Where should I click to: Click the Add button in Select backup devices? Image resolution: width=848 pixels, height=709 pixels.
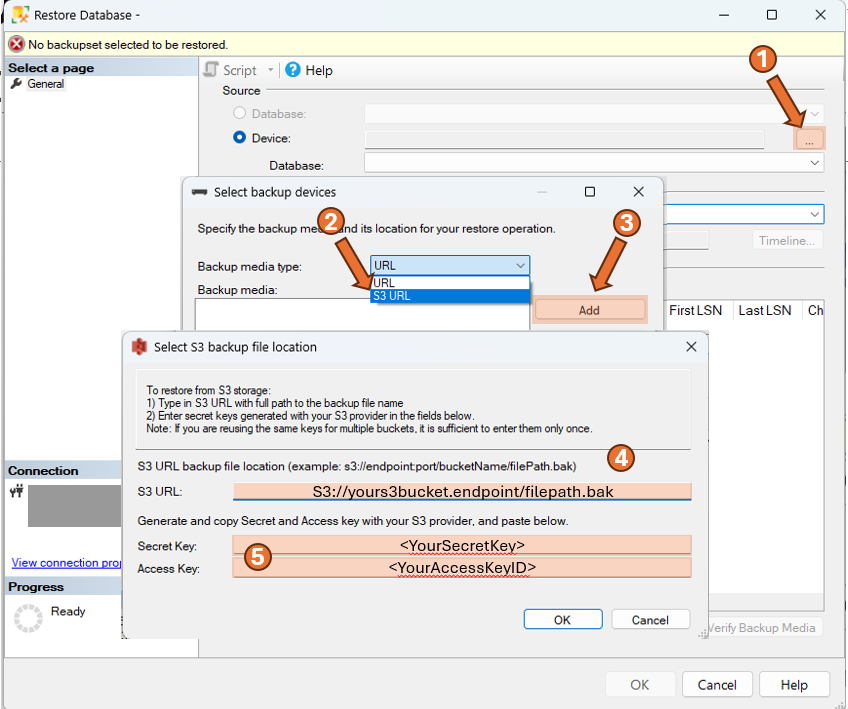pos(589,310)
